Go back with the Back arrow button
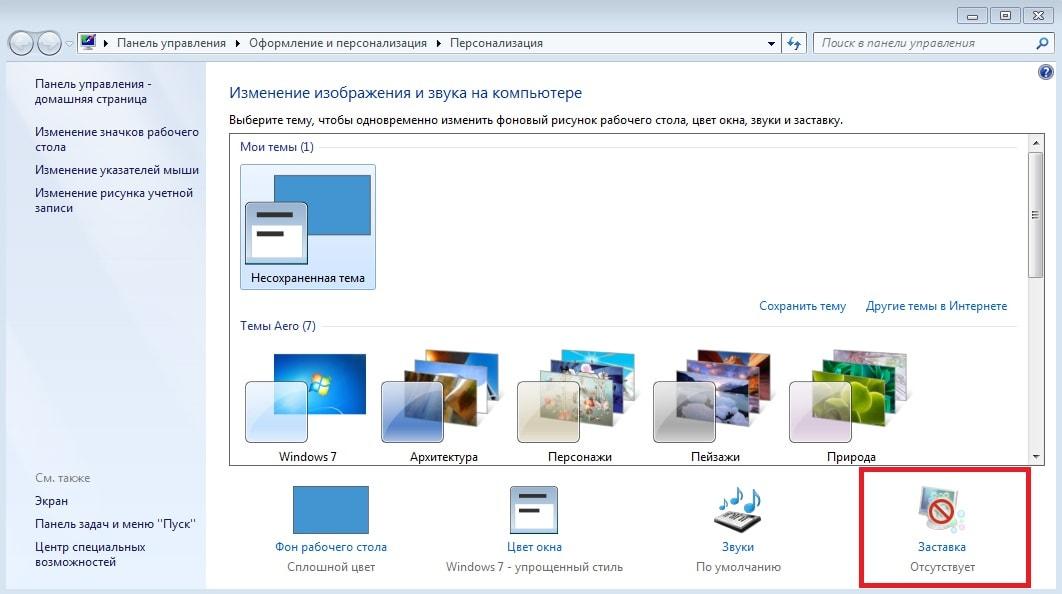The height and width of the screenshot is (594, 1062). pyautogui.click(x=21, y=43)
